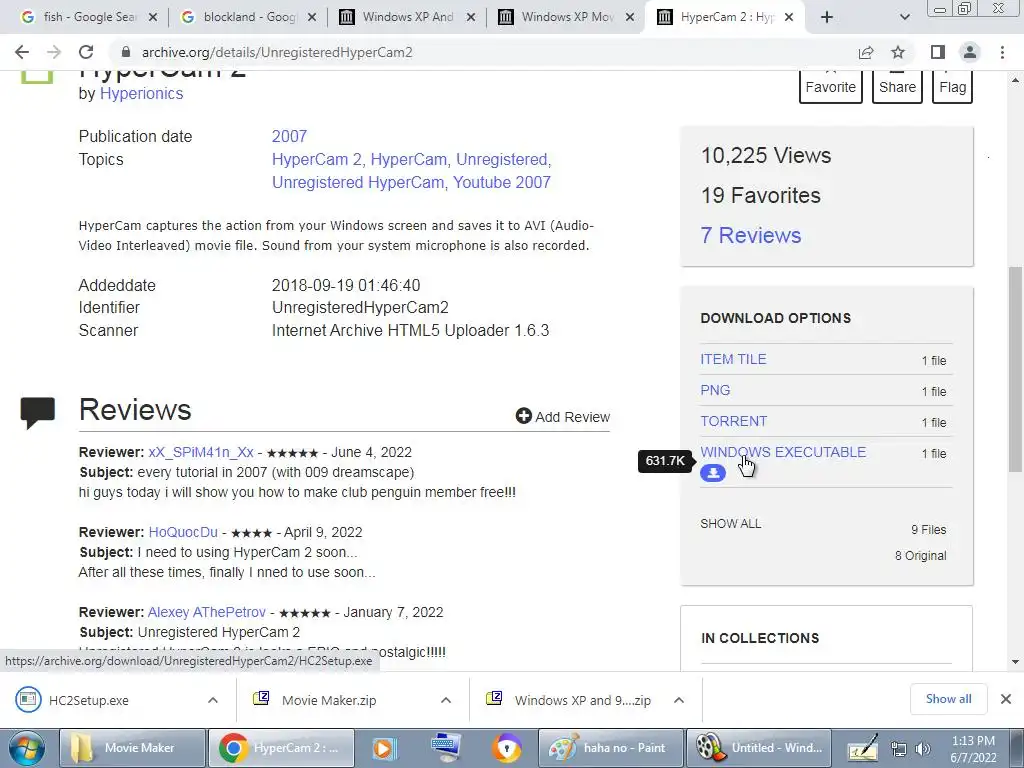Toggle the Chrome side panel icon
The height and width of the screenshot is (768, 1024).
pyautogui.click(x=938, y=52)
